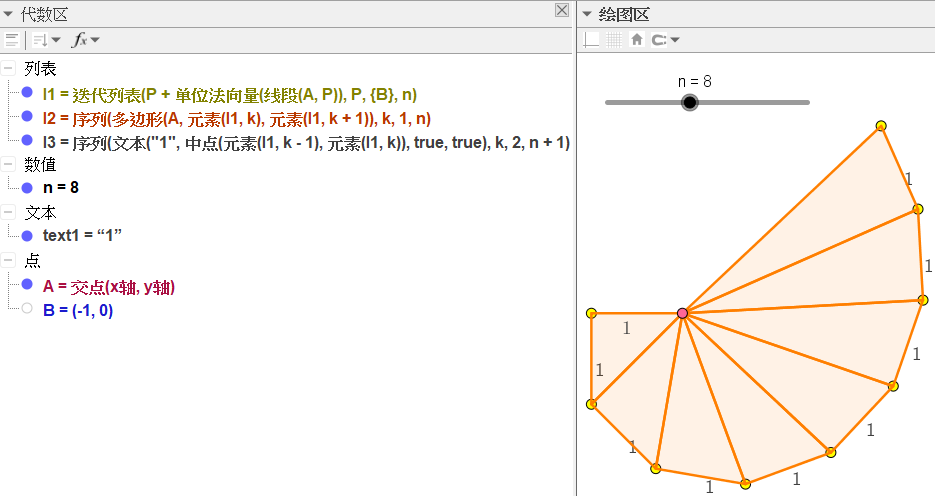The height and width of the screenshot is (496, 935).
Task: Click the home standard view icon
Action: tap(637, 40)
